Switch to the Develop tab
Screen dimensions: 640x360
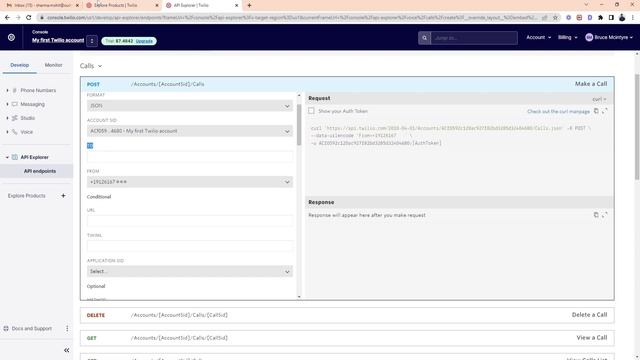pos(20,65)
